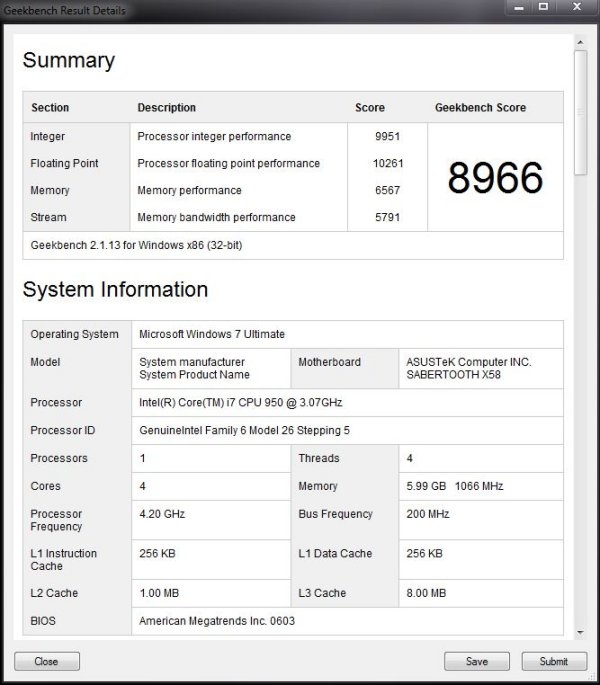600x685 pixels.
Task: Click the Section column header
Action: [50, 107]
